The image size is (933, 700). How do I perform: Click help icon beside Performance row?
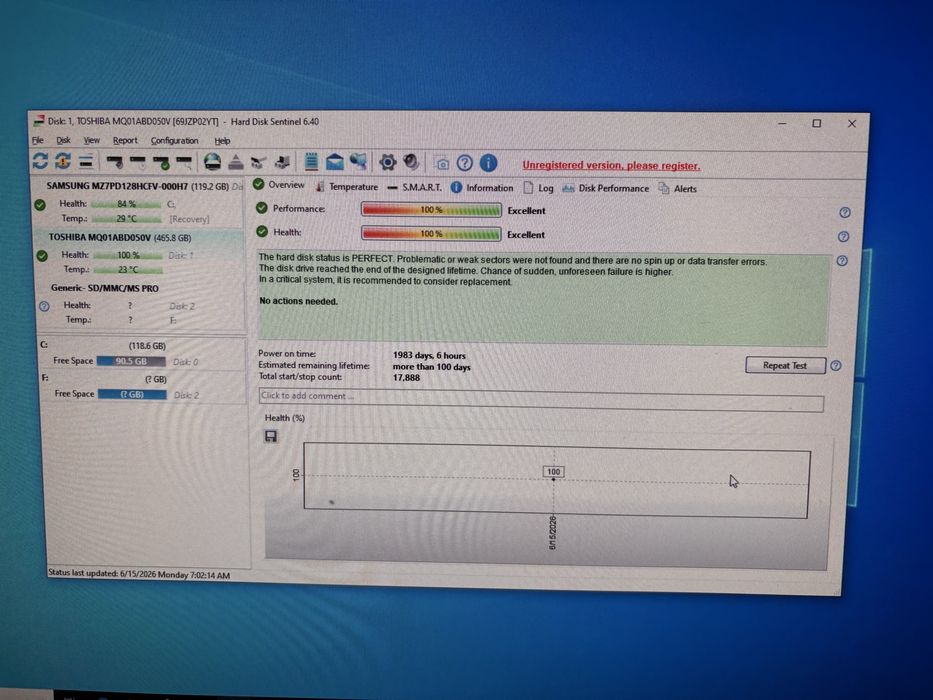[x=844, y=212]
